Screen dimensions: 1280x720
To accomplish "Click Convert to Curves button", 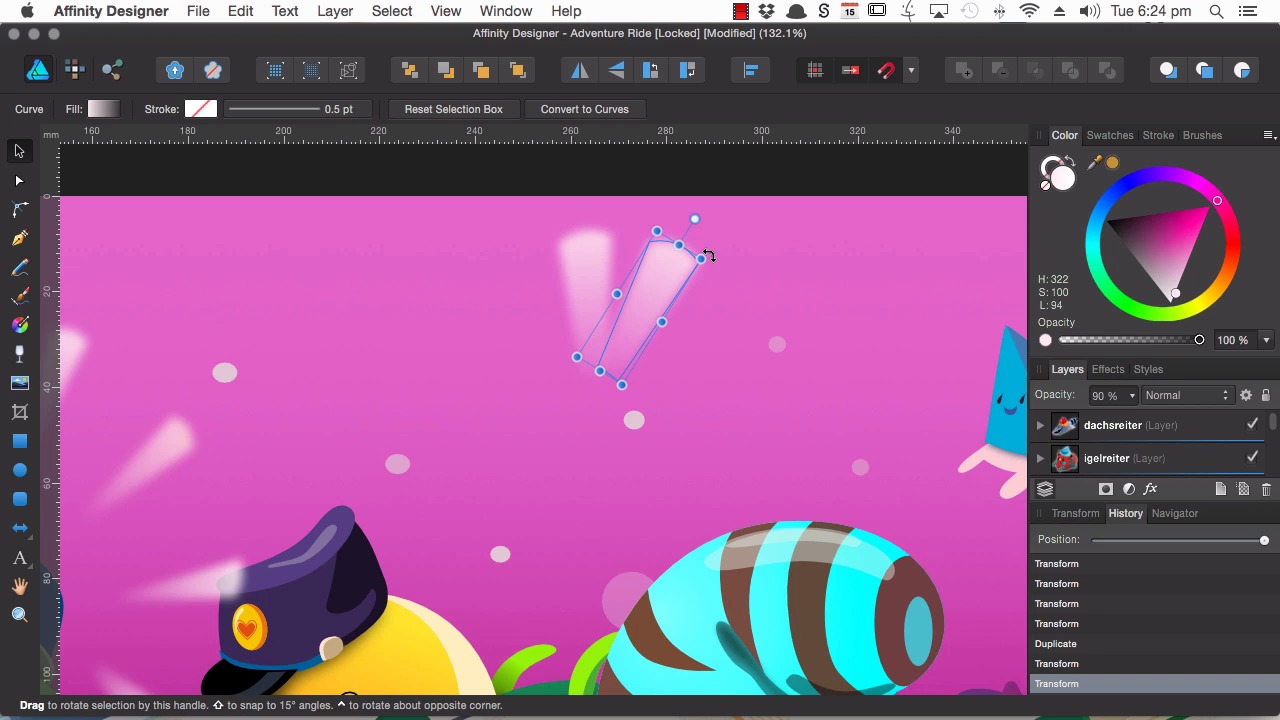I will coord(585,109).
